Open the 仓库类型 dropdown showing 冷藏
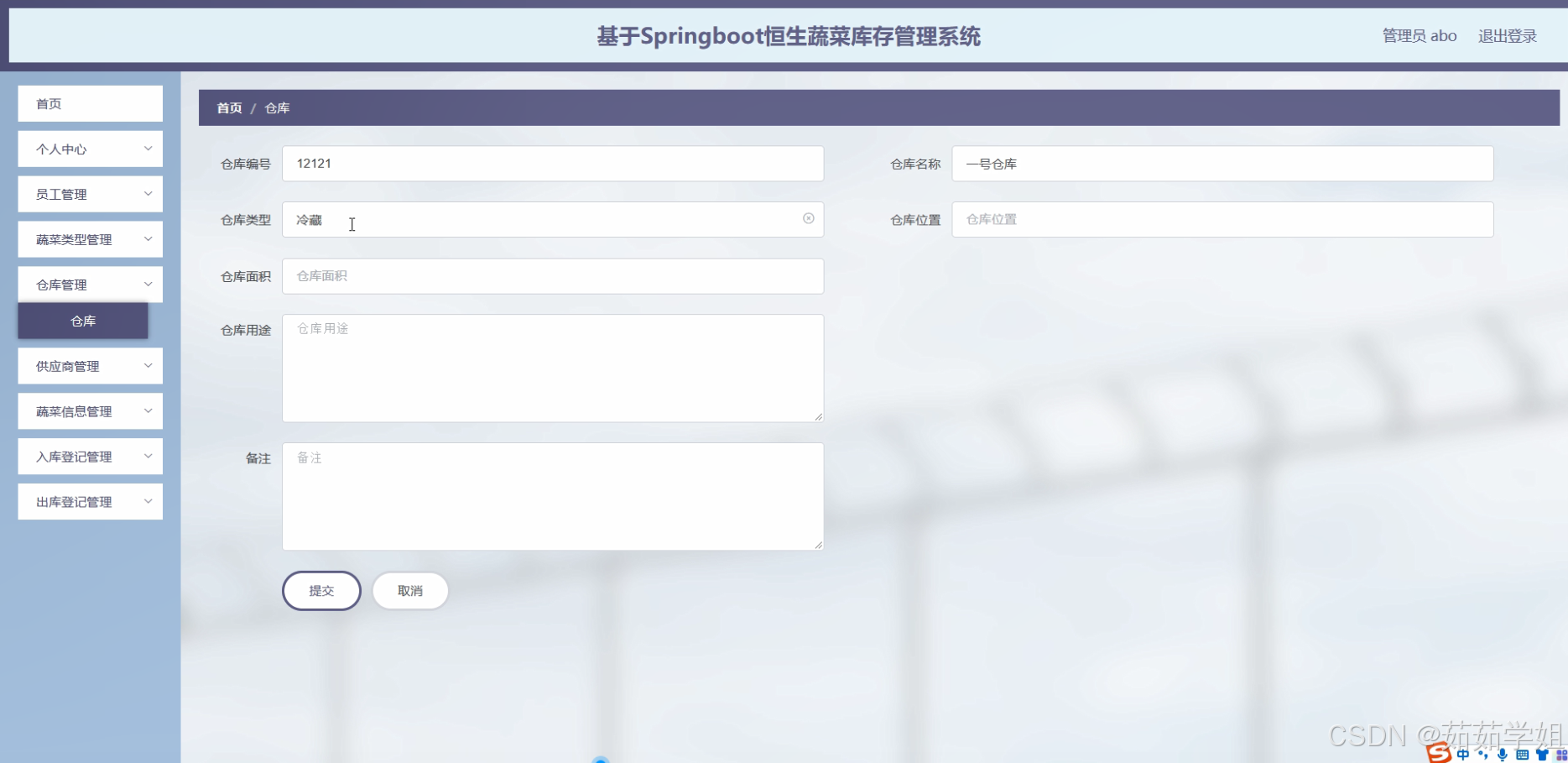1568x763 pixels. 553,219
